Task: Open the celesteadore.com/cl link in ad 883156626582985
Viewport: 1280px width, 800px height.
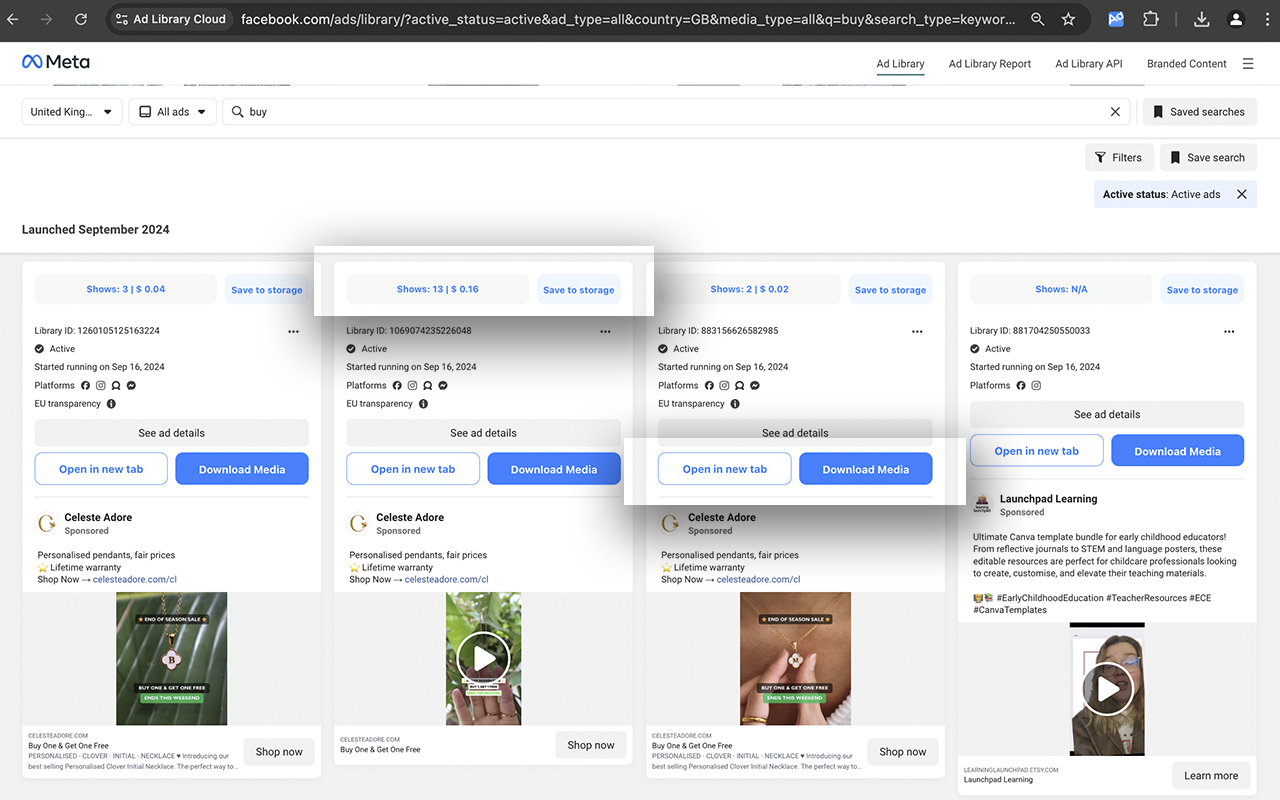Action: [759, 579]
